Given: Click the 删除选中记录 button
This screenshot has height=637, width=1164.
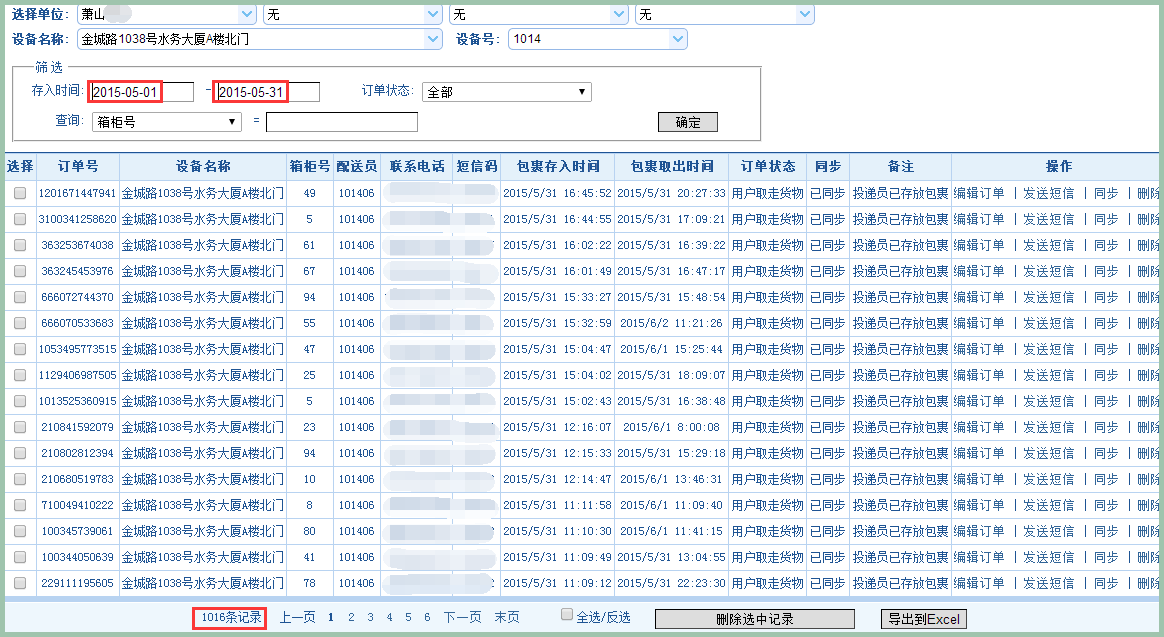Looking at the screenshot, I should 754,619.
